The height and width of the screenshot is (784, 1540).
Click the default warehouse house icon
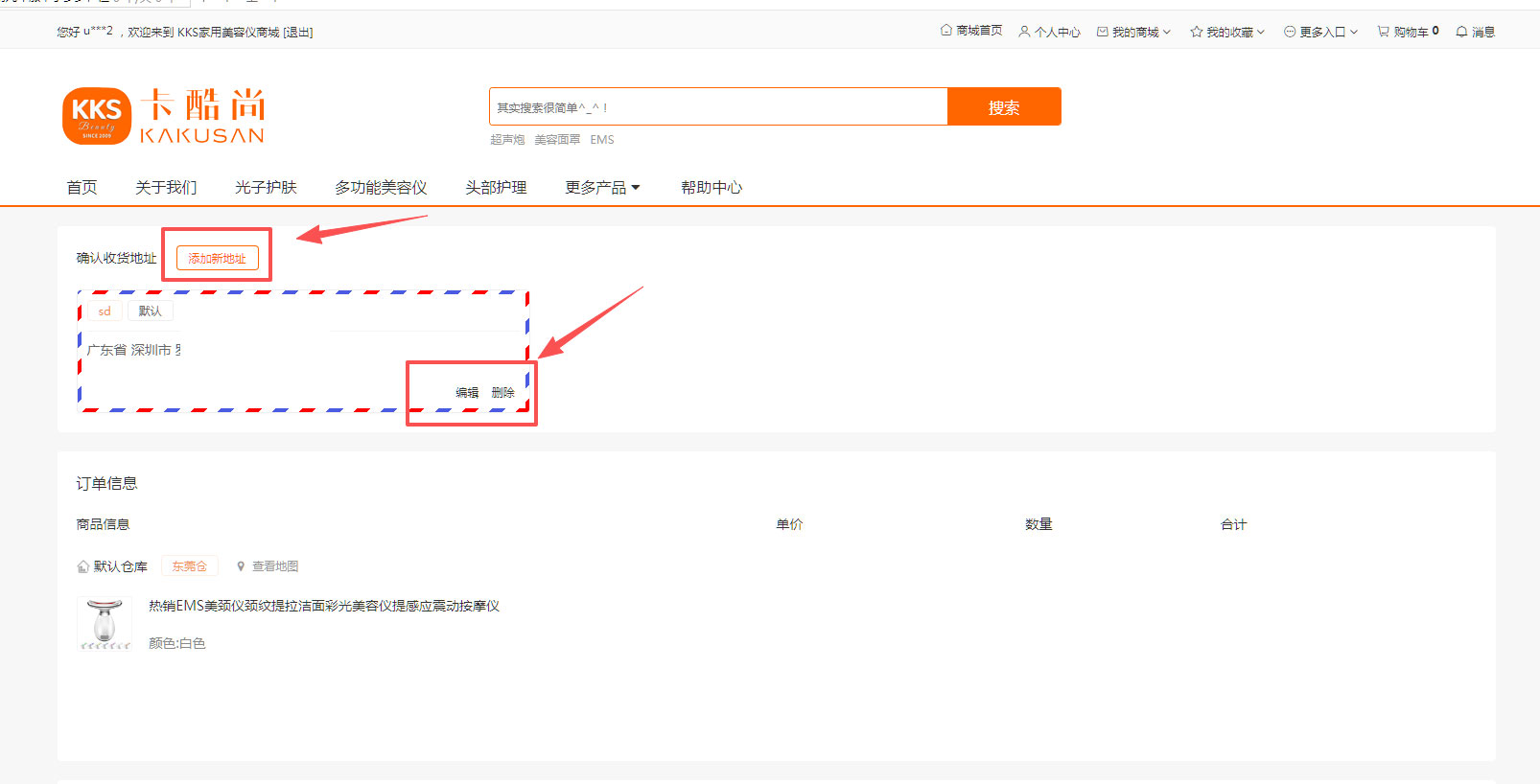(83, 566)
